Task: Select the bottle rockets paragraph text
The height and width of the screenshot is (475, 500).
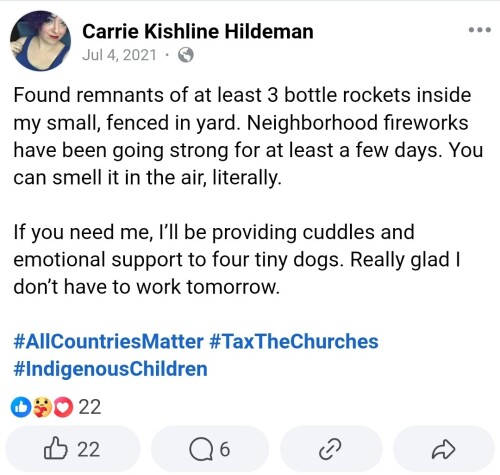Action: 248,136
